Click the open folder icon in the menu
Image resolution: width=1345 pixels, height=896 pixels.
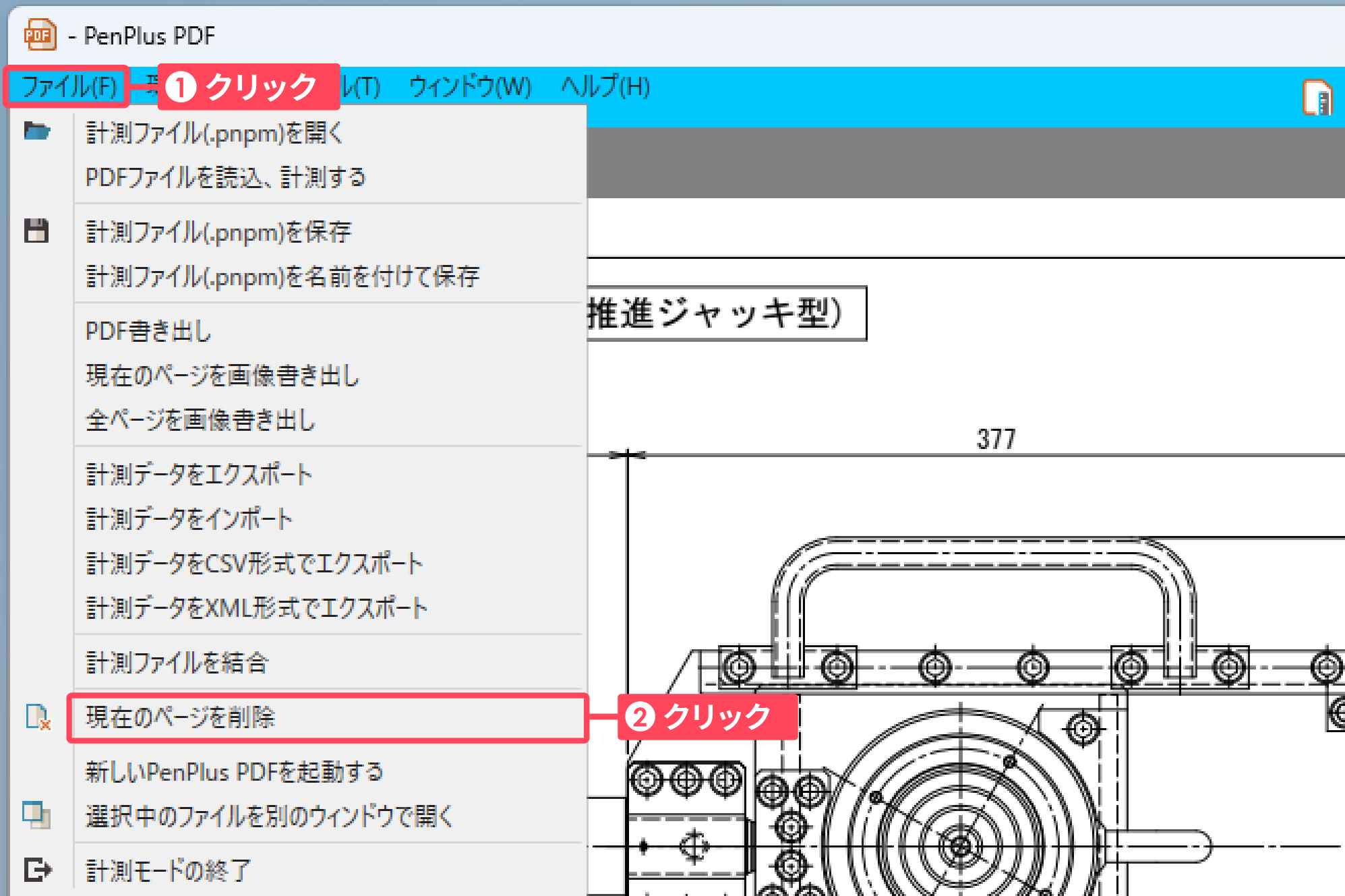coord(37,131)
